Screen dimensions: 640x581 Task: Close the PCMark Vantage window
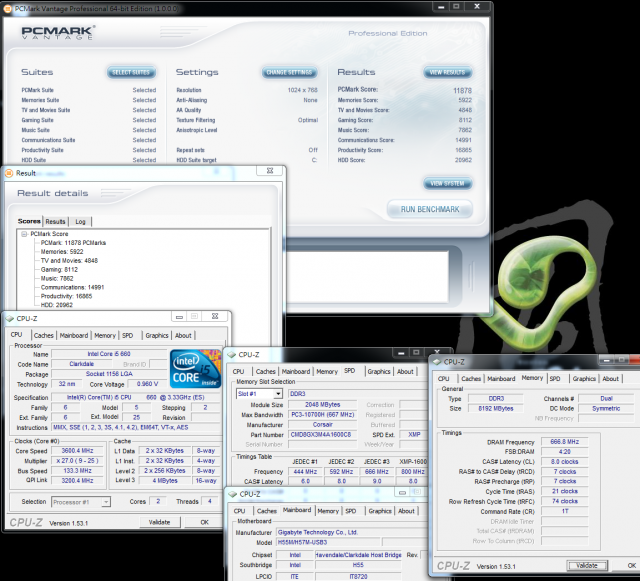pyautogui.click(x=477, y=7)
